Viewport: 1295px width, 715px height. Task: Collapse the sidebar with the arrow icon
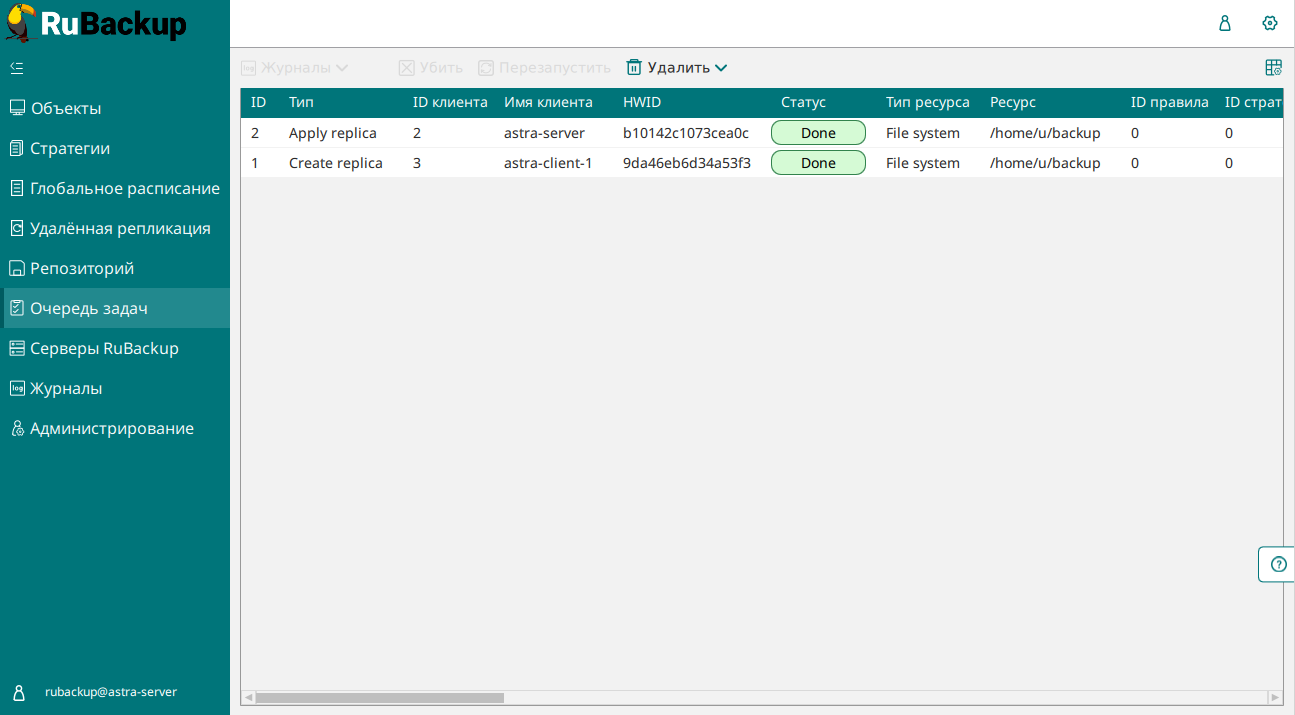coord(17,68)
